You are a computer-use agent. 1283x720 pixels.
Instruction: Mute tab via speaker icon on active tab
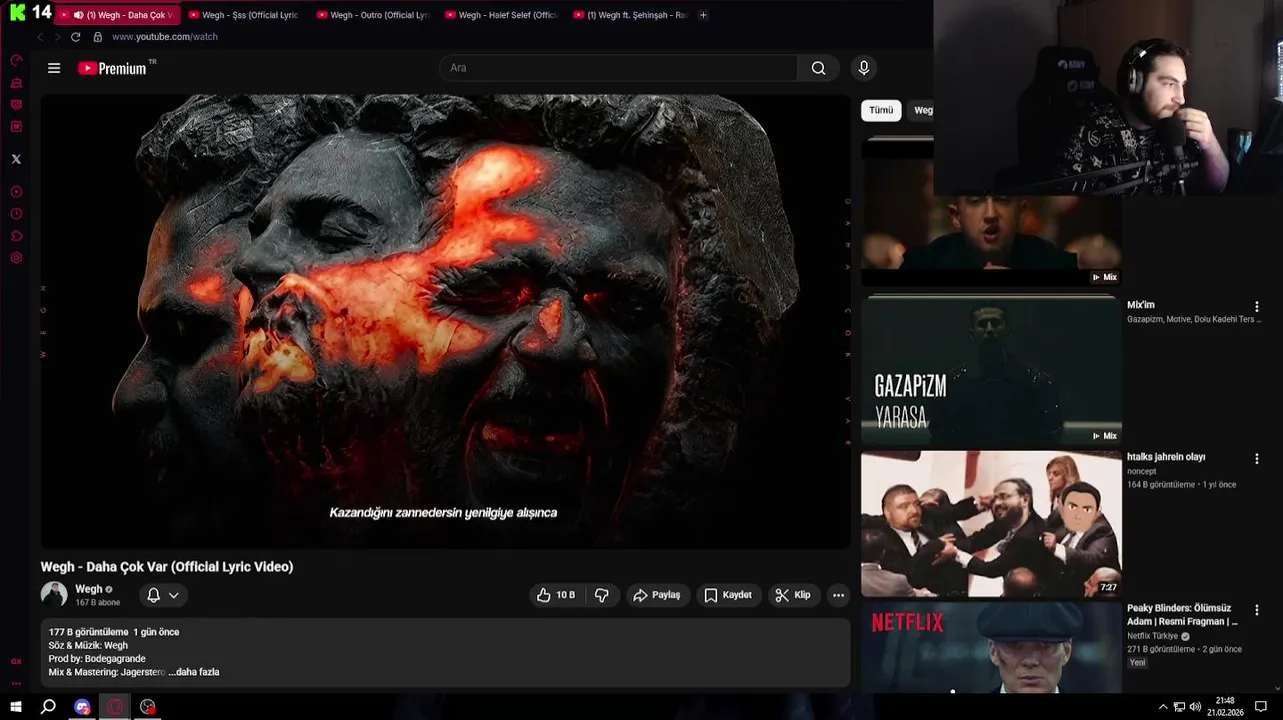point(78,15)
